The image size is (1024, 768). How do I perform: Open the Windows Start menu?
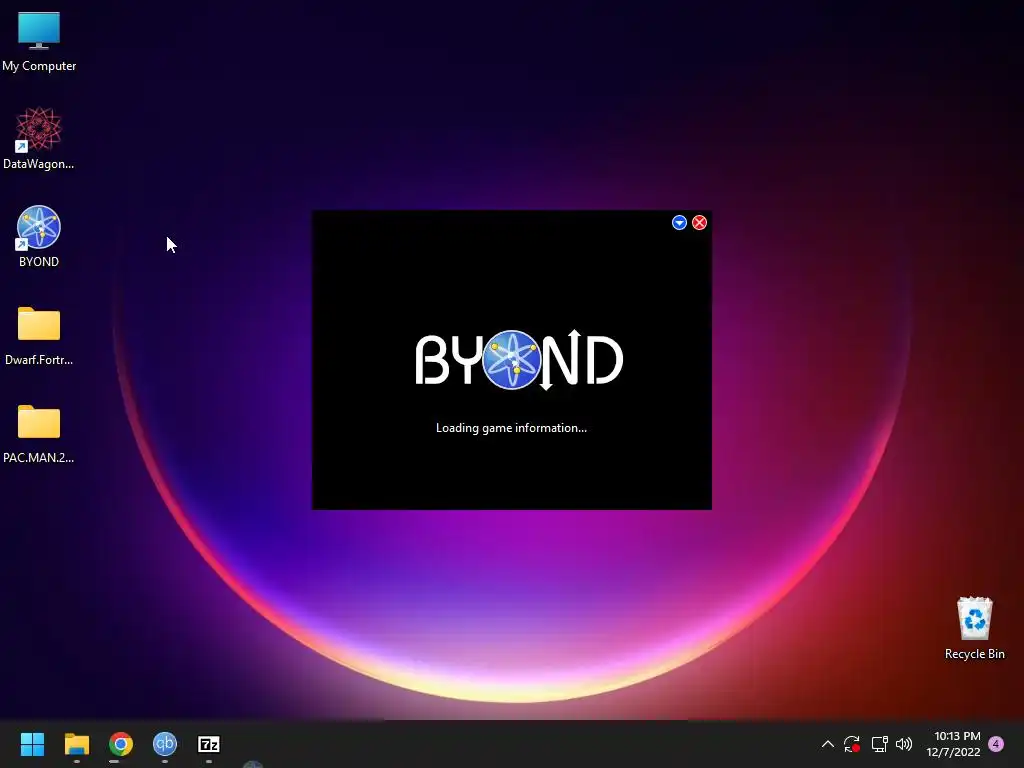[32, 744]
